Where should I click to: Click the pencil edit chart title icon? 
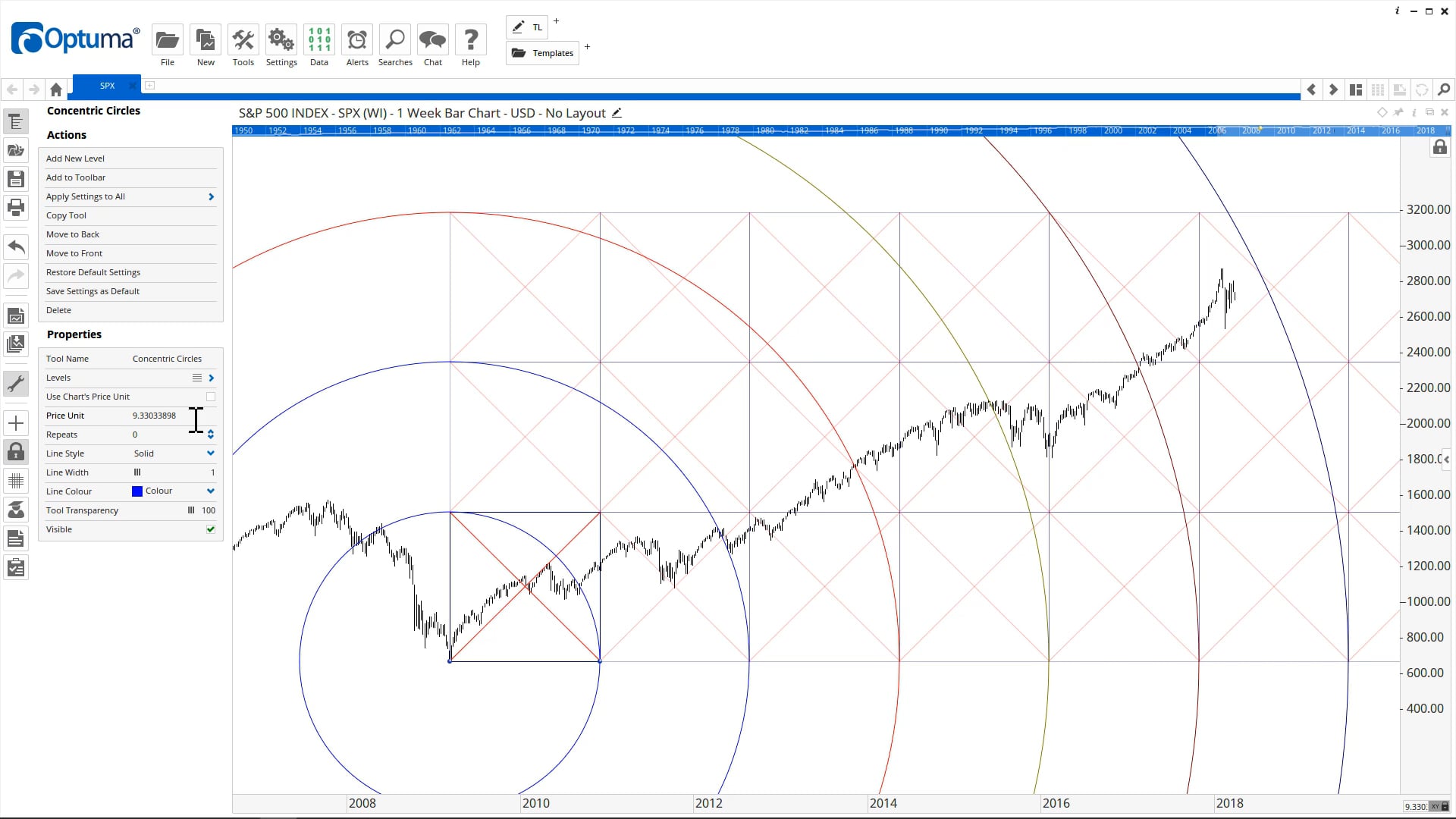[x=617, y=113]
